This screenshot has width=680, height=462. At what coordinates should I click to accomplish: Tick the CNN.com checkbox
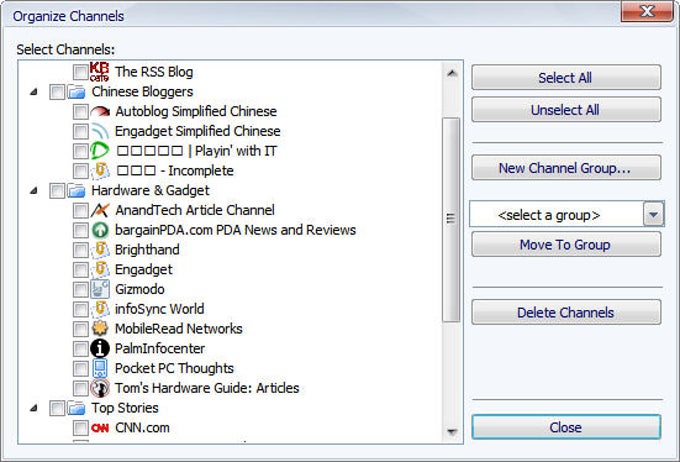[x=80, y=428]
